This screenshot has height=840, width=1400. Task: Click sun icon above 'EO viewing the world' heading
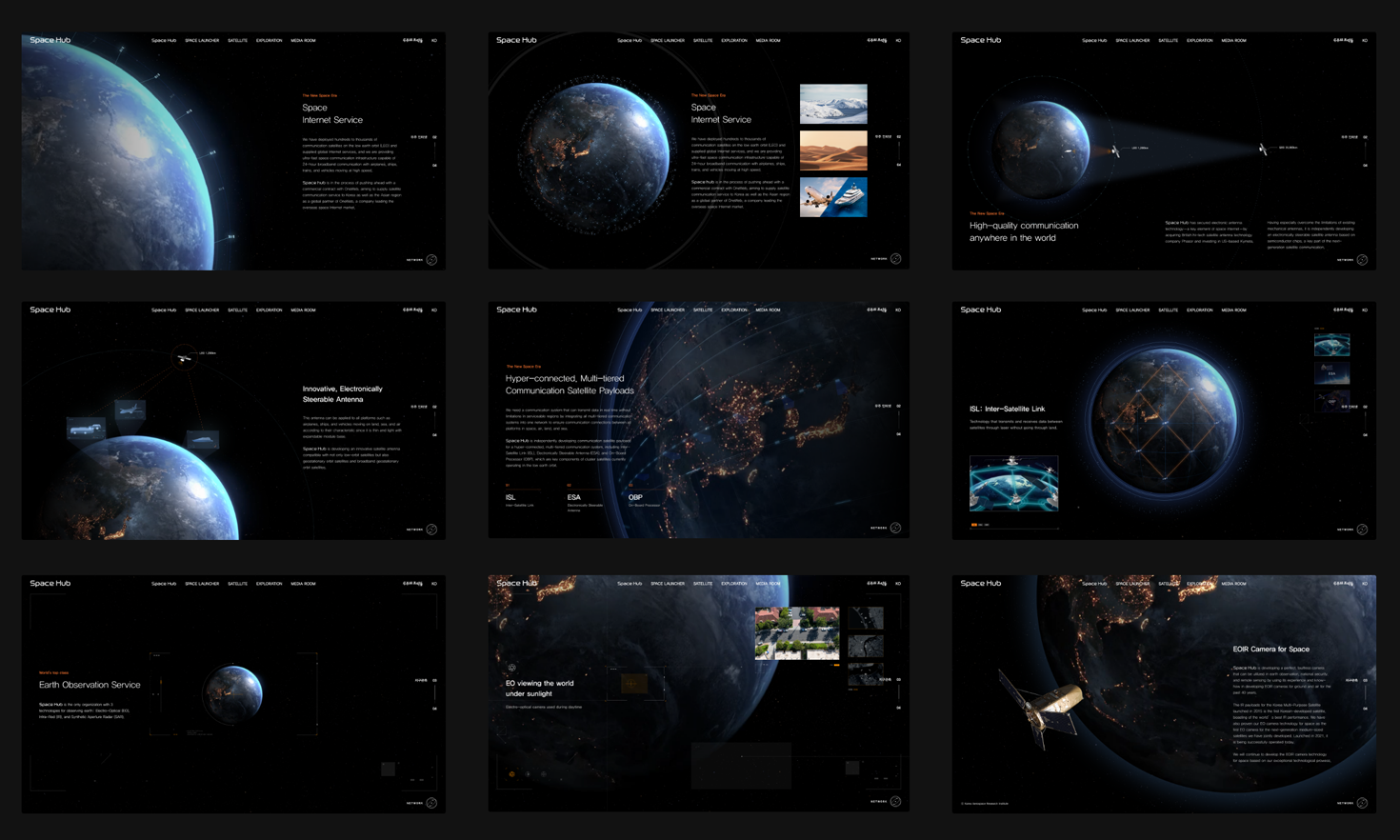point(511,668)
